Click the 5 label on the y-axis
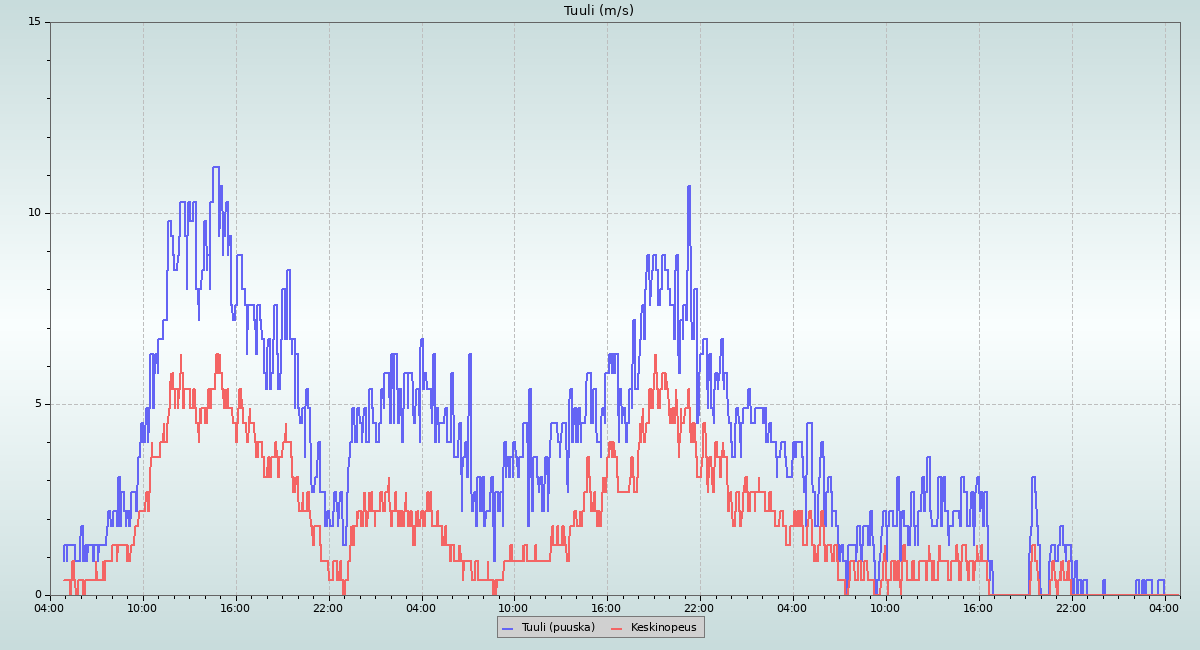The width and height of the screenshot is (1200, 650). (x=37, y=404)
